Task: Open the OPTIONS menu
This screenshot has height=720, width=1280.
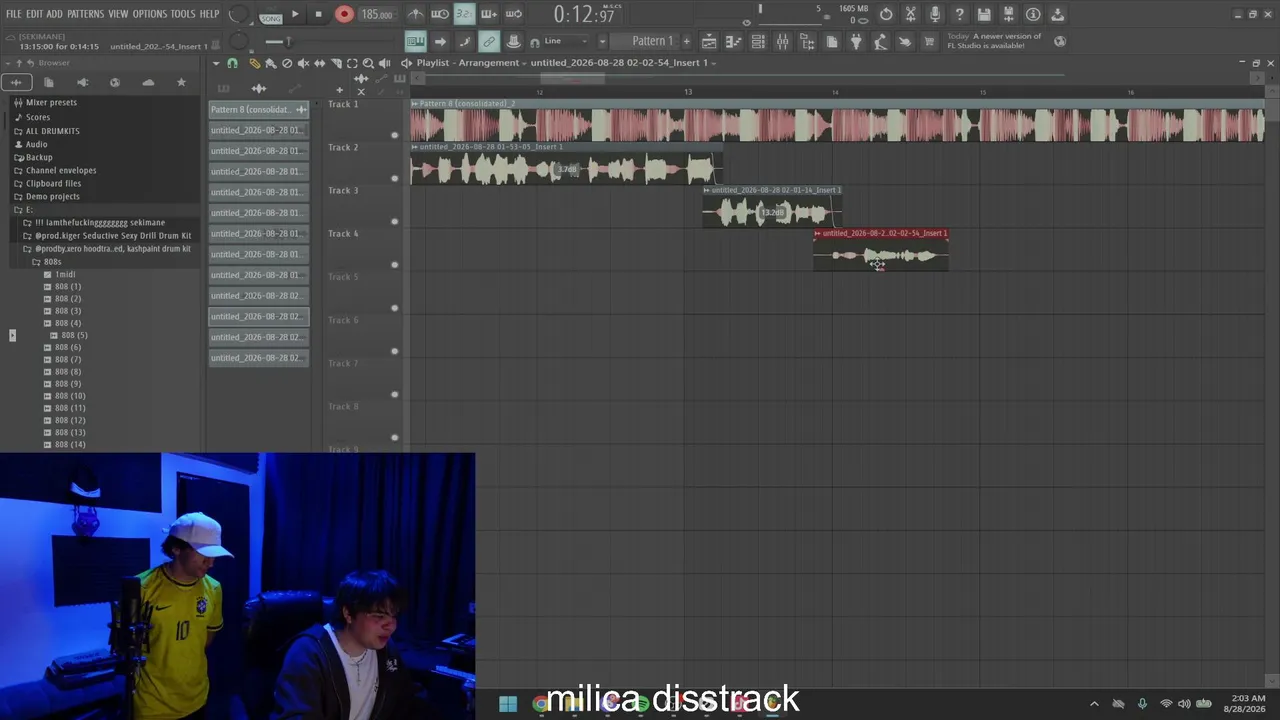Action: [150, 14]
